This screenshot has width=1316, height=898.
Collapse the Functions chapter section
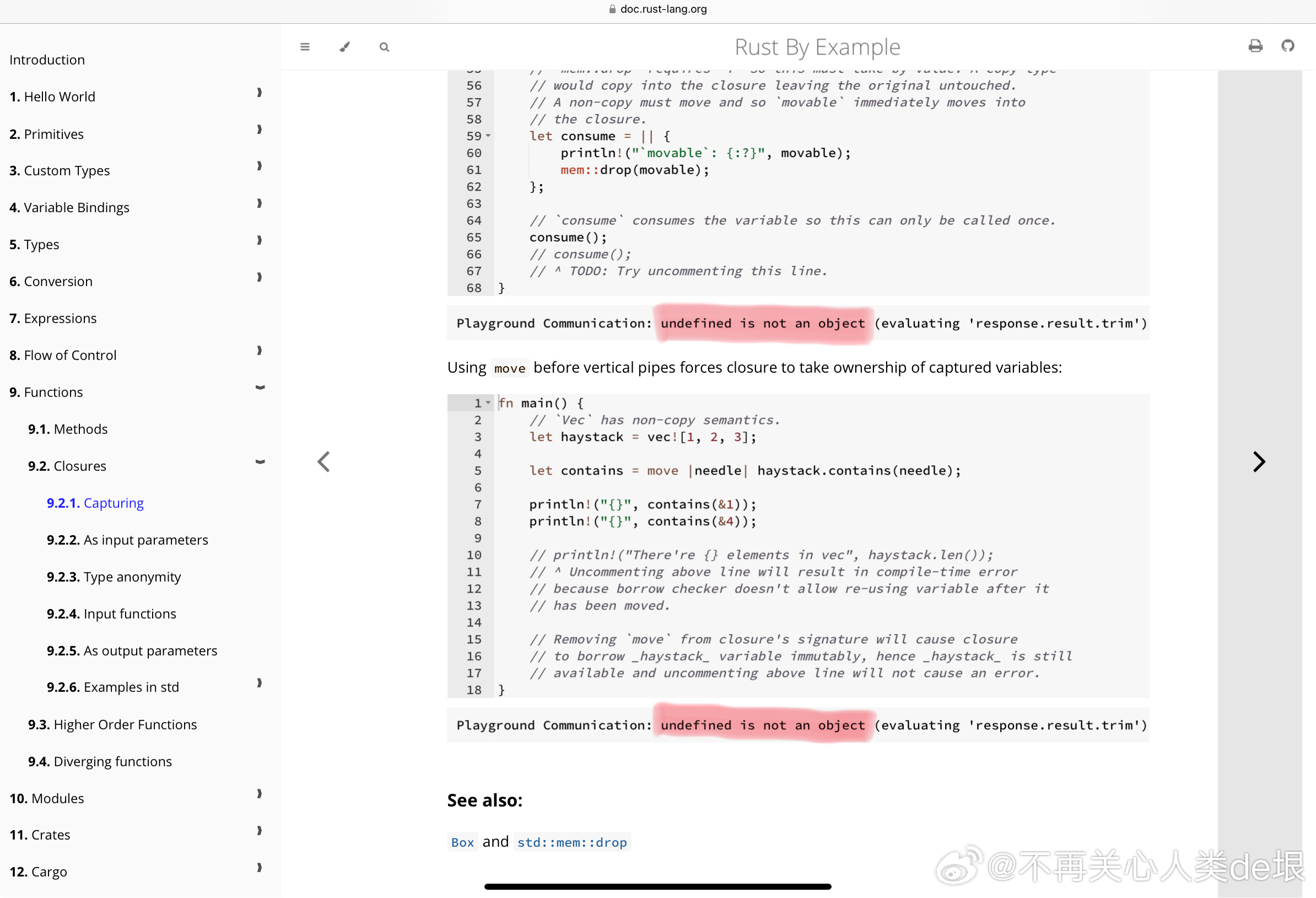[260, 388]
